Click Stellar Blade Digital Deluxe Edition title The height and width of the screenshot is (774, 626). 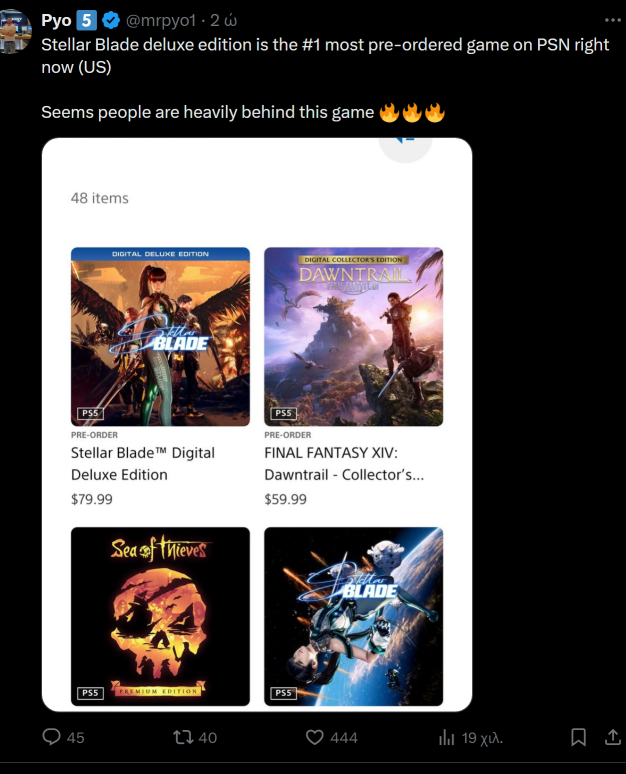[x=143, y=464]
